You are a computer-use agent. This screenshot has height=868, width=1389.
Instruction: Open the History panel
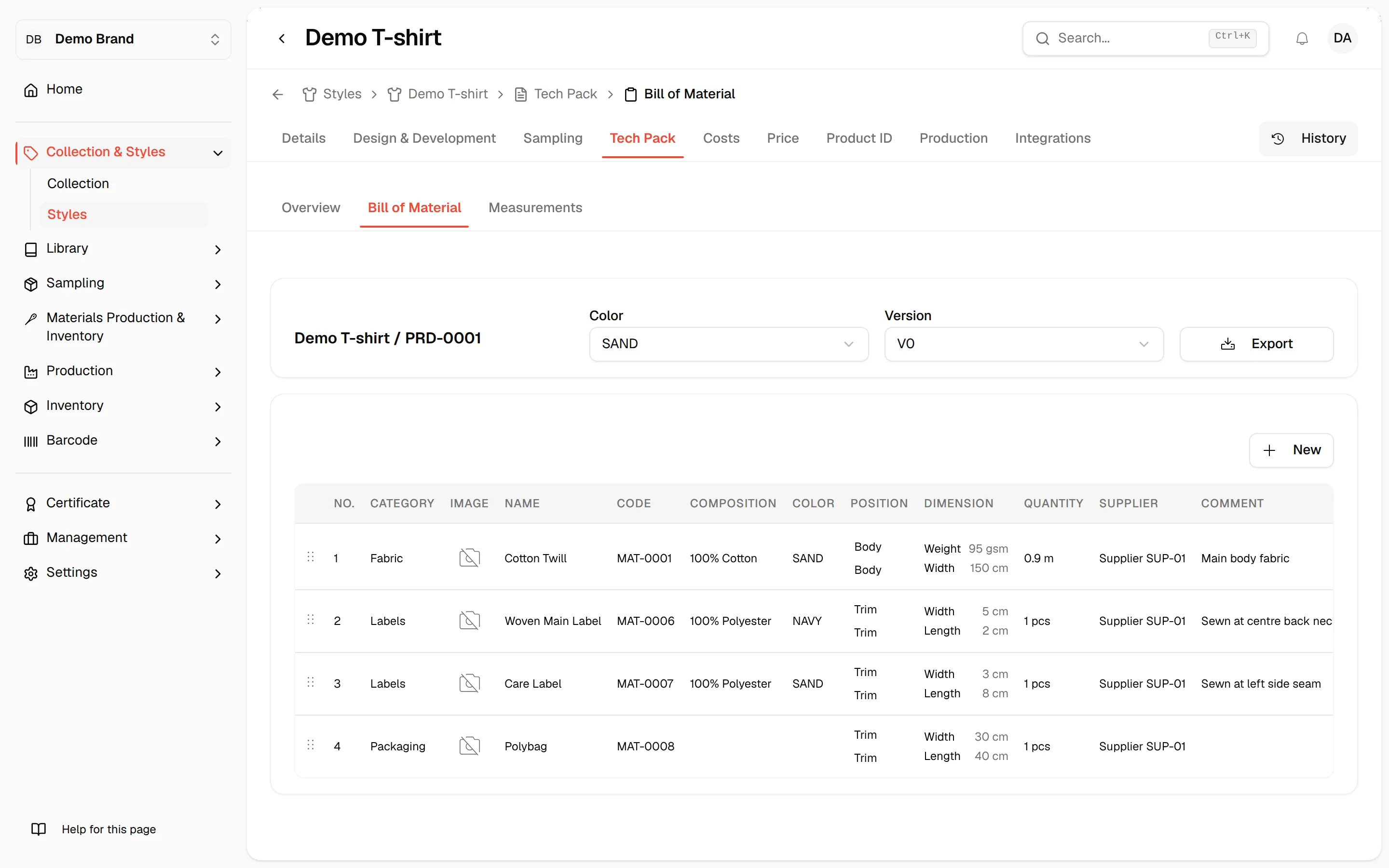coord(1308,138)
